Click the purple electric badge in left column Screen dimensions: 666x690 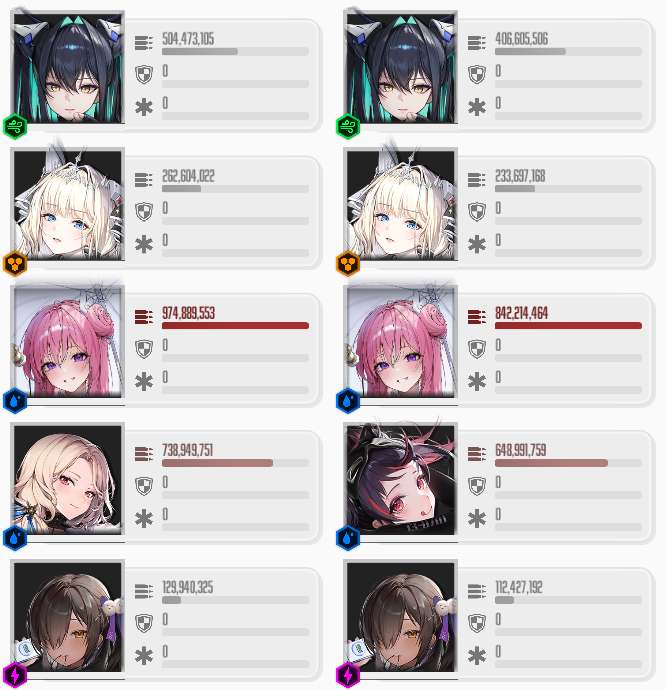click(15, 675)
